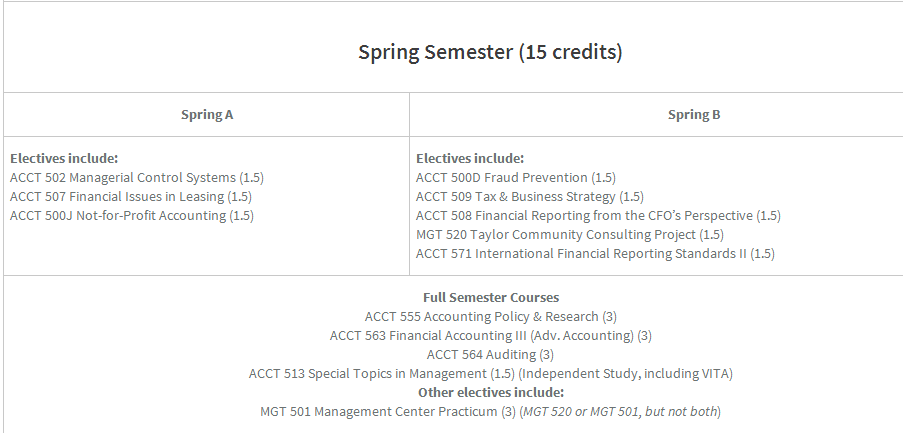Click the Spring Semester (15 credits) heading

[490, 52]
